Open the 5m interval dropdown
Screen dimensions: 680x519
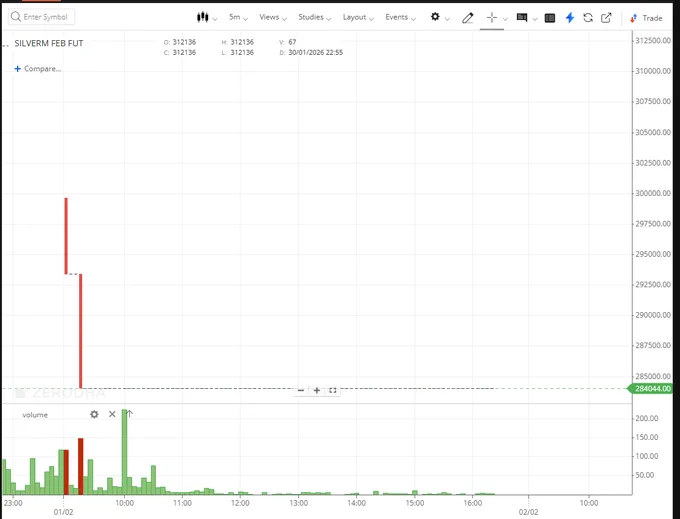point(238,17)
